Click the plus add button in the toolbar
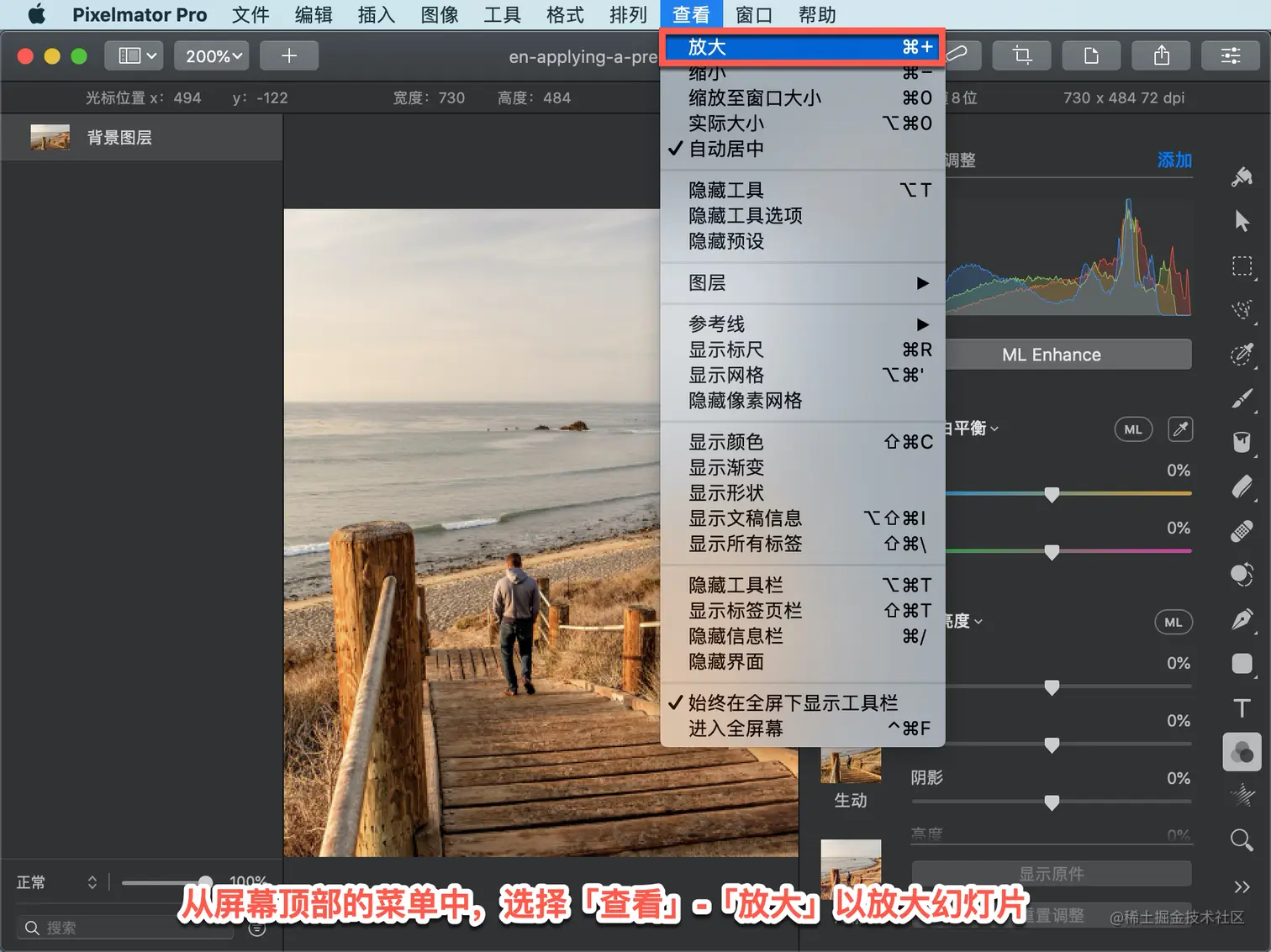The image size is (1271, 952). 289,55
